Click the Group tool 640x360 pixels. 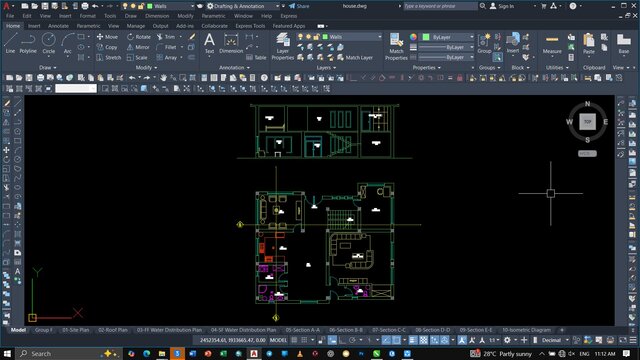484,43
